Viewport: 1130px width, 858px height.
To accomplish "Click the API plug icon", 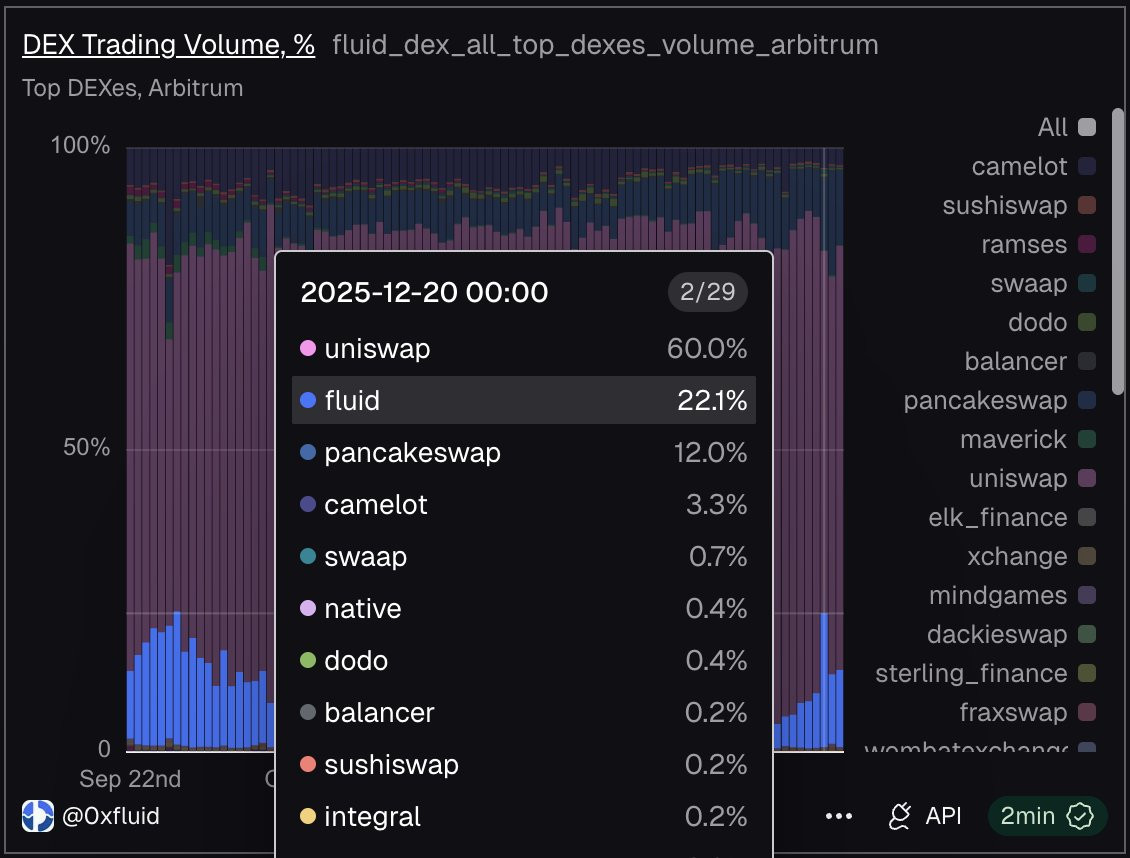I will point(899,816).
